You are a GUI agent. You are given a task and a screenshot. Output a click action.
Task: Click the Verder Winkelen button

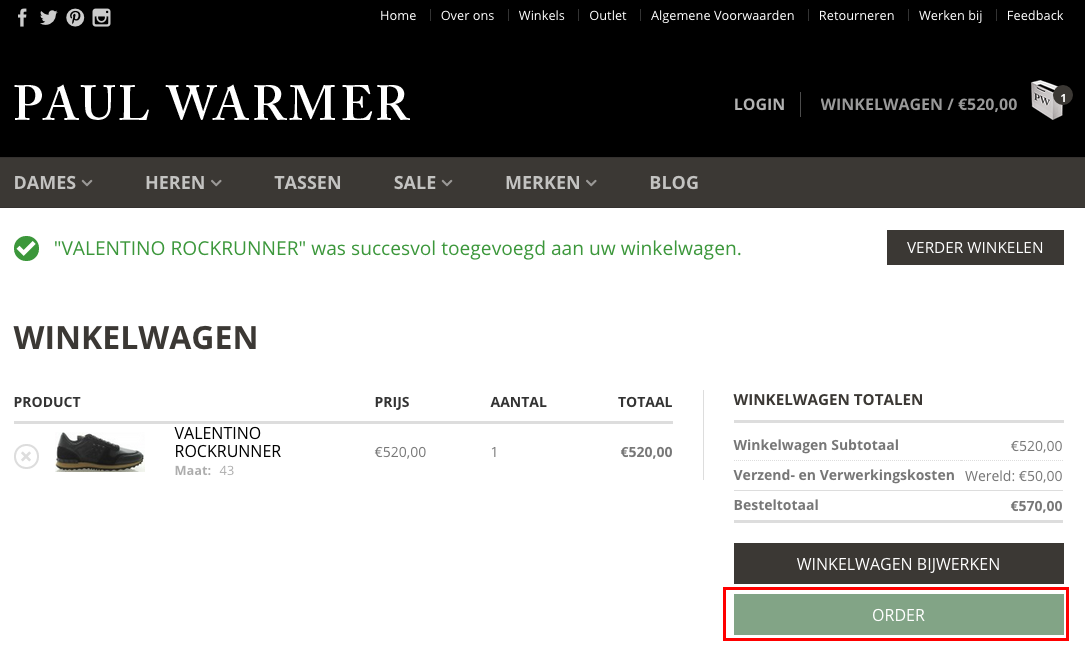point(975,248)
